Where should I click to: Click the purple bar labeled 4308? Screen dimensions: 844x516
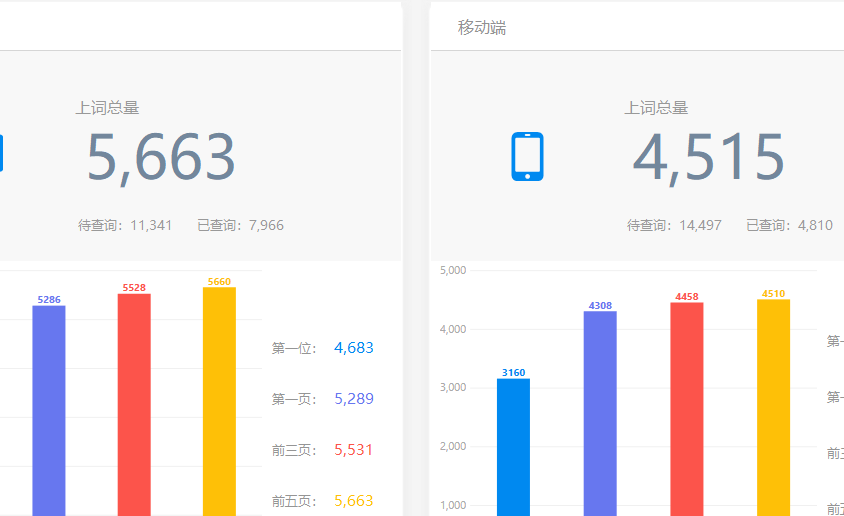(x=600, y=413)
